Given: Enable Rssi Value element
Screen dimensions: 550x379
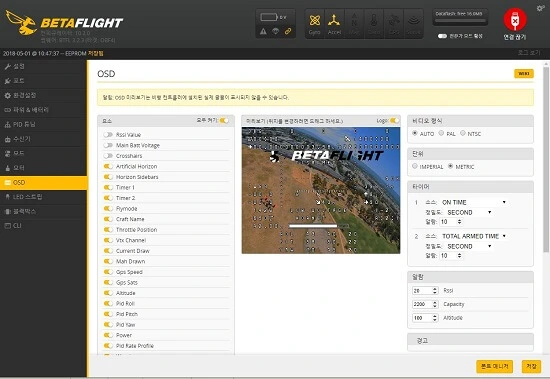Looking at the screenshot, I should click(x=108, y=135).
